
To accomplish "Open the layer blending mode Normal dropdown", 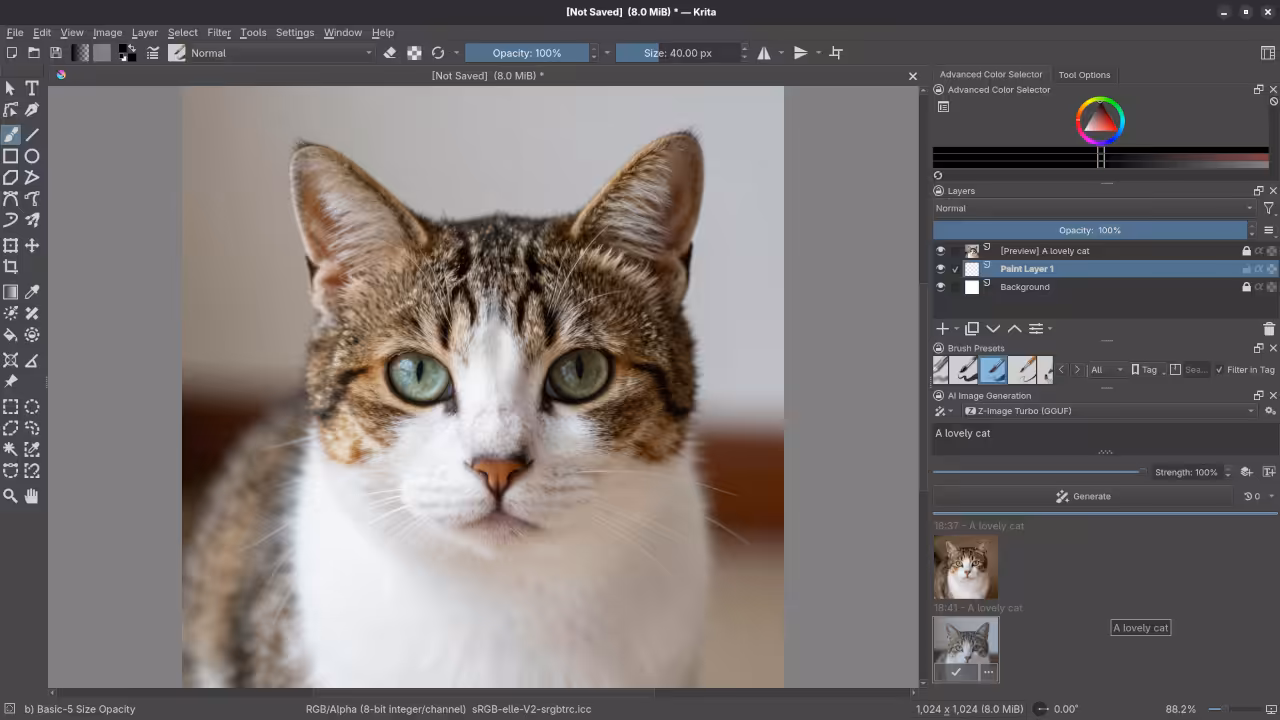I will click(1090, 208).
